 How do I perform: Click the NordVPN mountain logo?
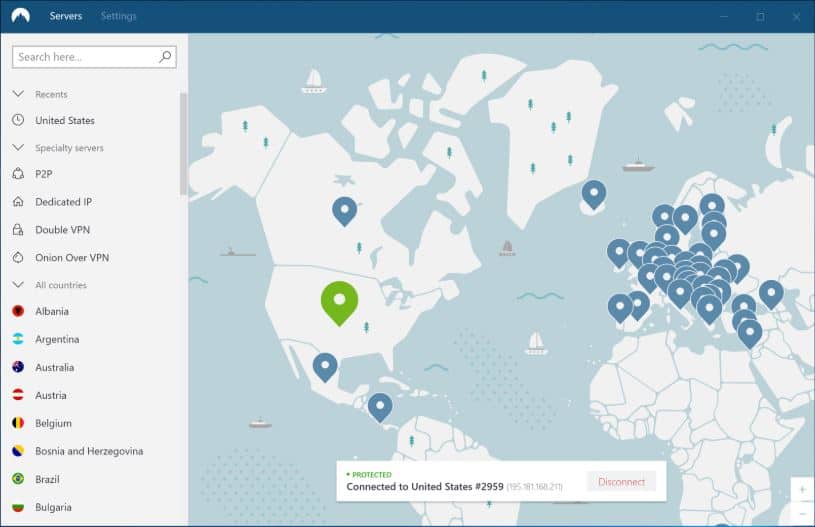[x=20, y=16]
